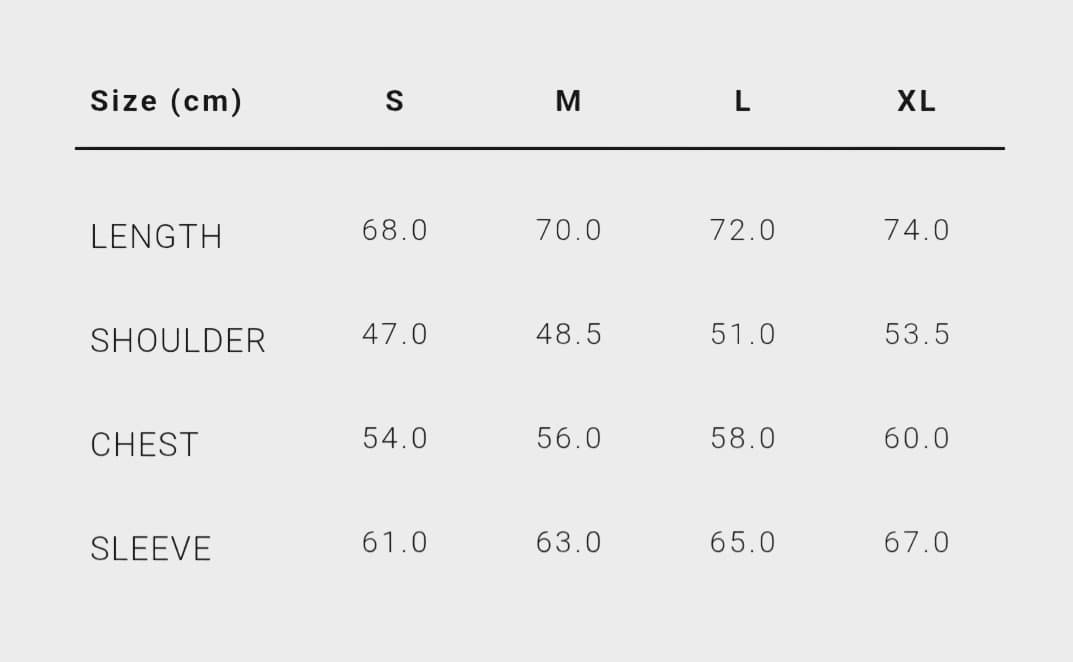This screenshot has height=662, width=1073.
Task: Click the Size (cm) header label
Action: coord(166,101)
